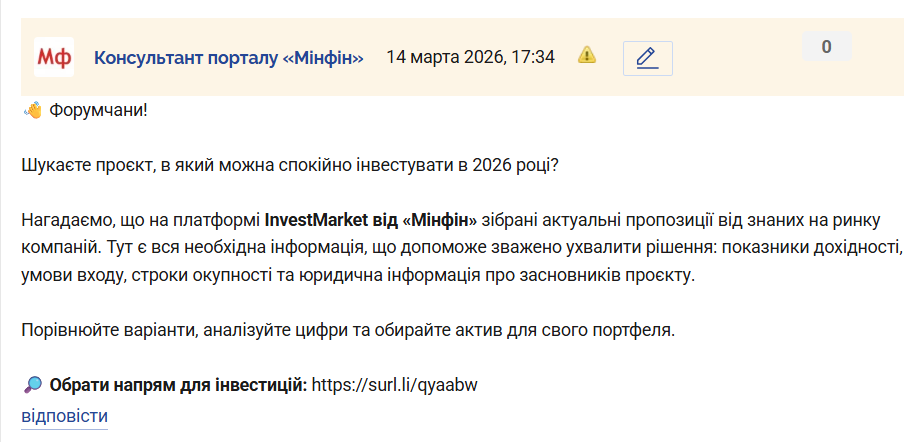Click the magnifying glass emoji
The image size is (916, 442).
[x=32, y=384]
